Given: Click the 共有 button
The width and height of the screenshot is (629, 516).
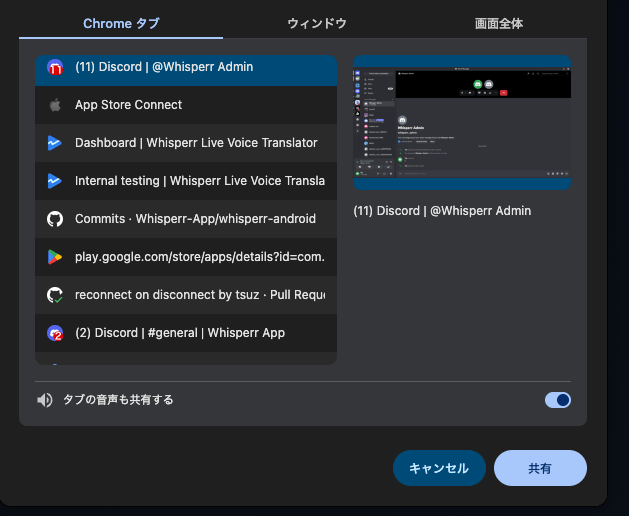Looking at the screenshot, I should [540, 468].
